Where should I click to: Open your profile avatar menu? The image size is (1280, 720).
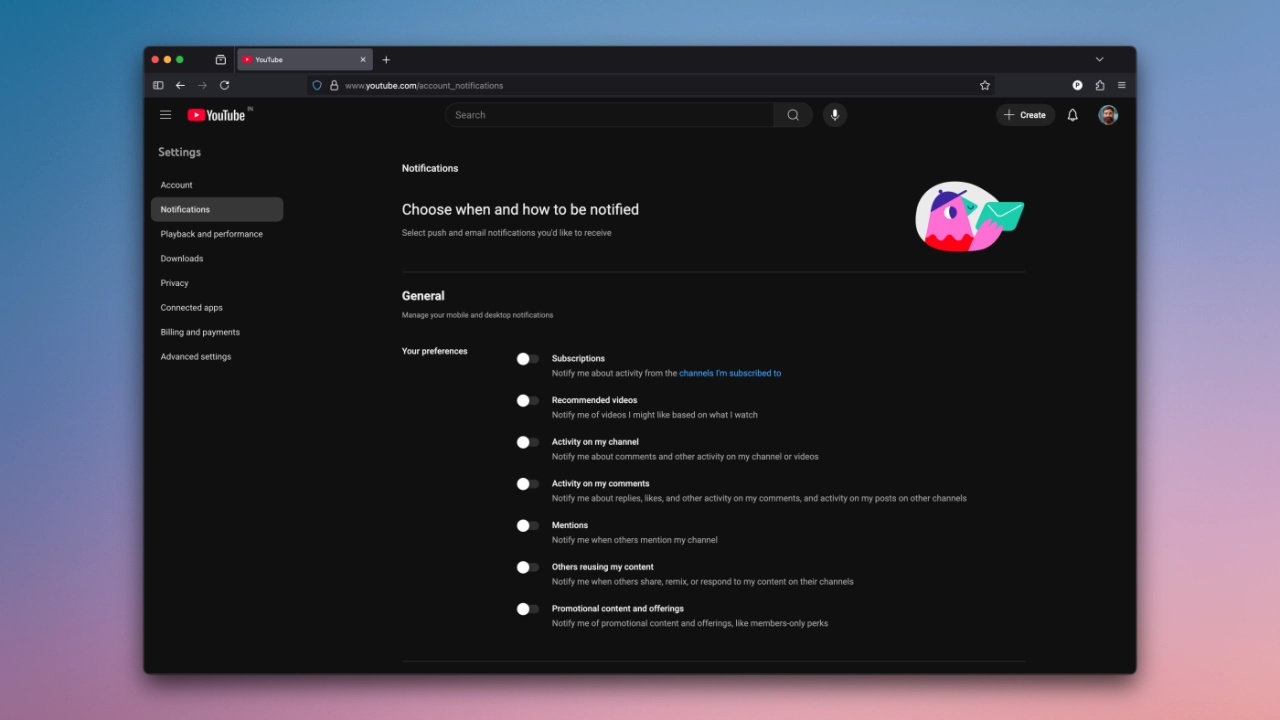click(1107, 115)
